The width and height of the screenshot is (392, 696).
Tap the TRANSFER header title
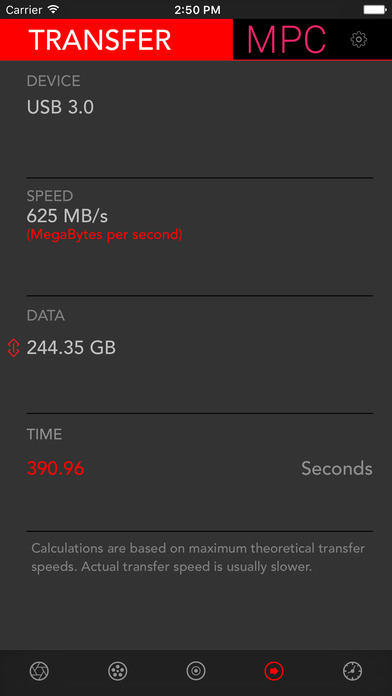(x=100, y=40)
